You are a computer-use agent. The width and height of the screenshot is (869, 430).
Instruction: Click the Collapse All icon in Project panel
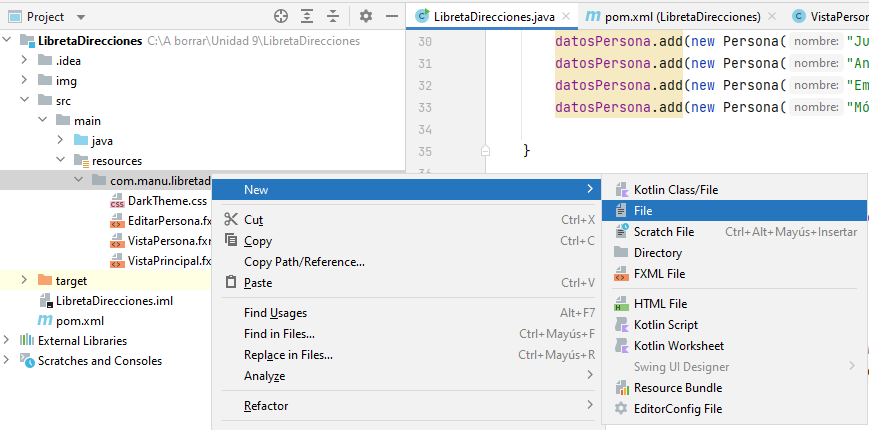[333, 17]
